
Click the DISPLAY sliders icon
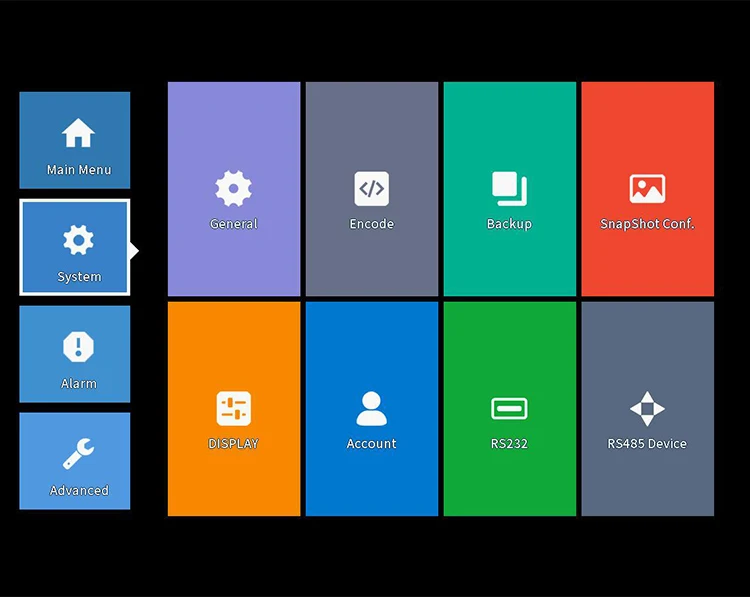(233, 409)
